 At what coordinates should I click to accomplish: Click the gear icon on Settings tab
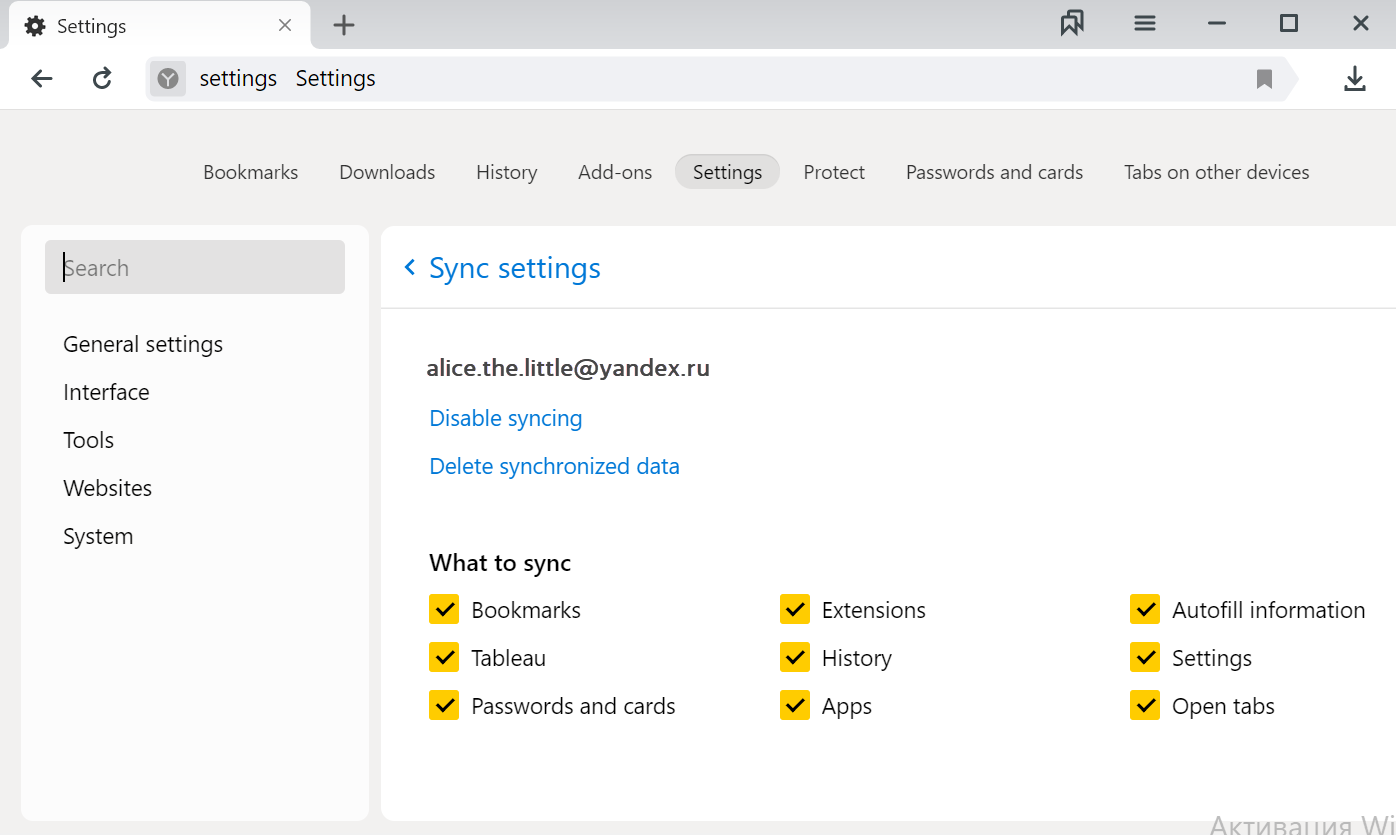click(35, 26)
